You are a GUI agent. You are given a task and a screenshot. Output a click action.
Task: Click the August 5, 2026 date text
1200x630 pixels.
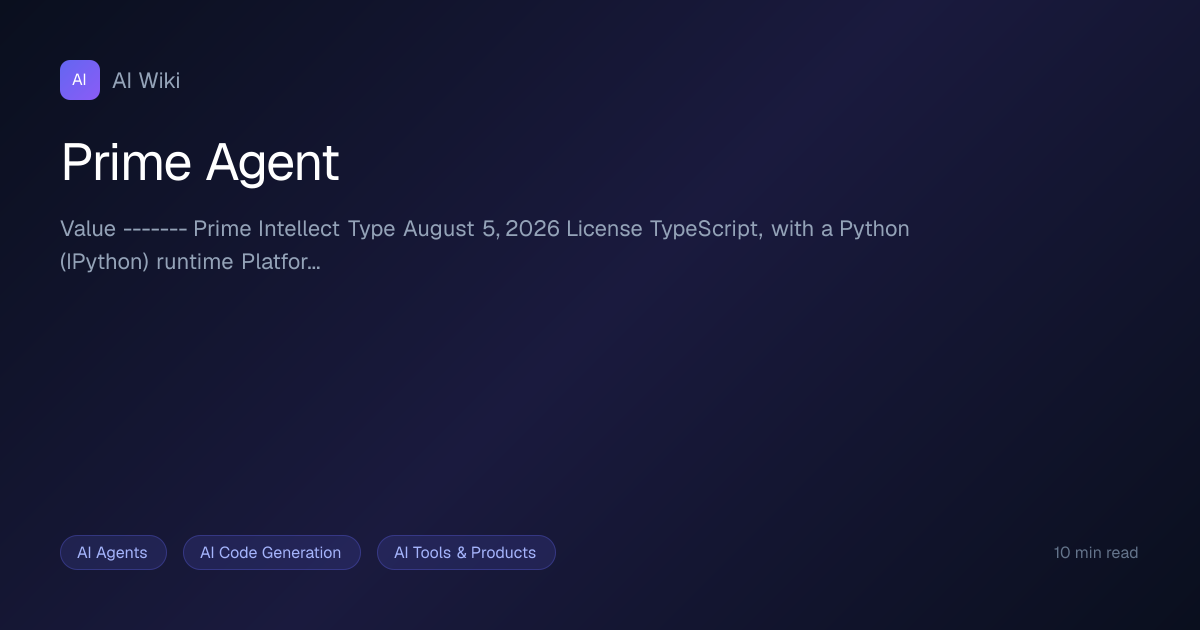click(481, 228)
